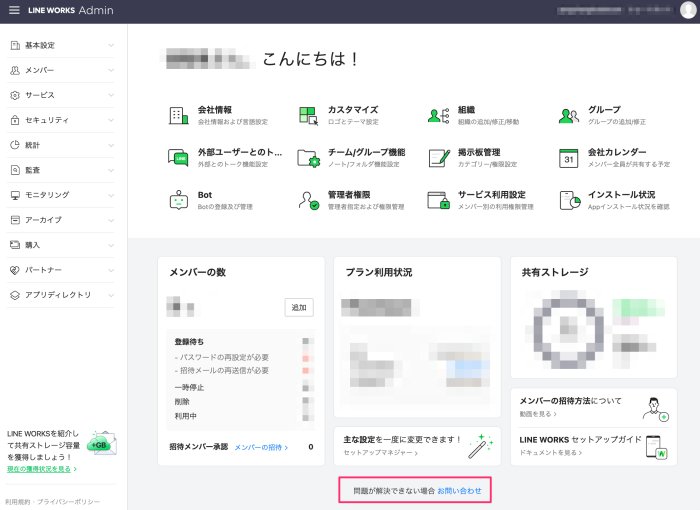Screen dimensions: 700x510
Task: Click the +GB storage cloud icon
Action: click(x=102, y=443)
